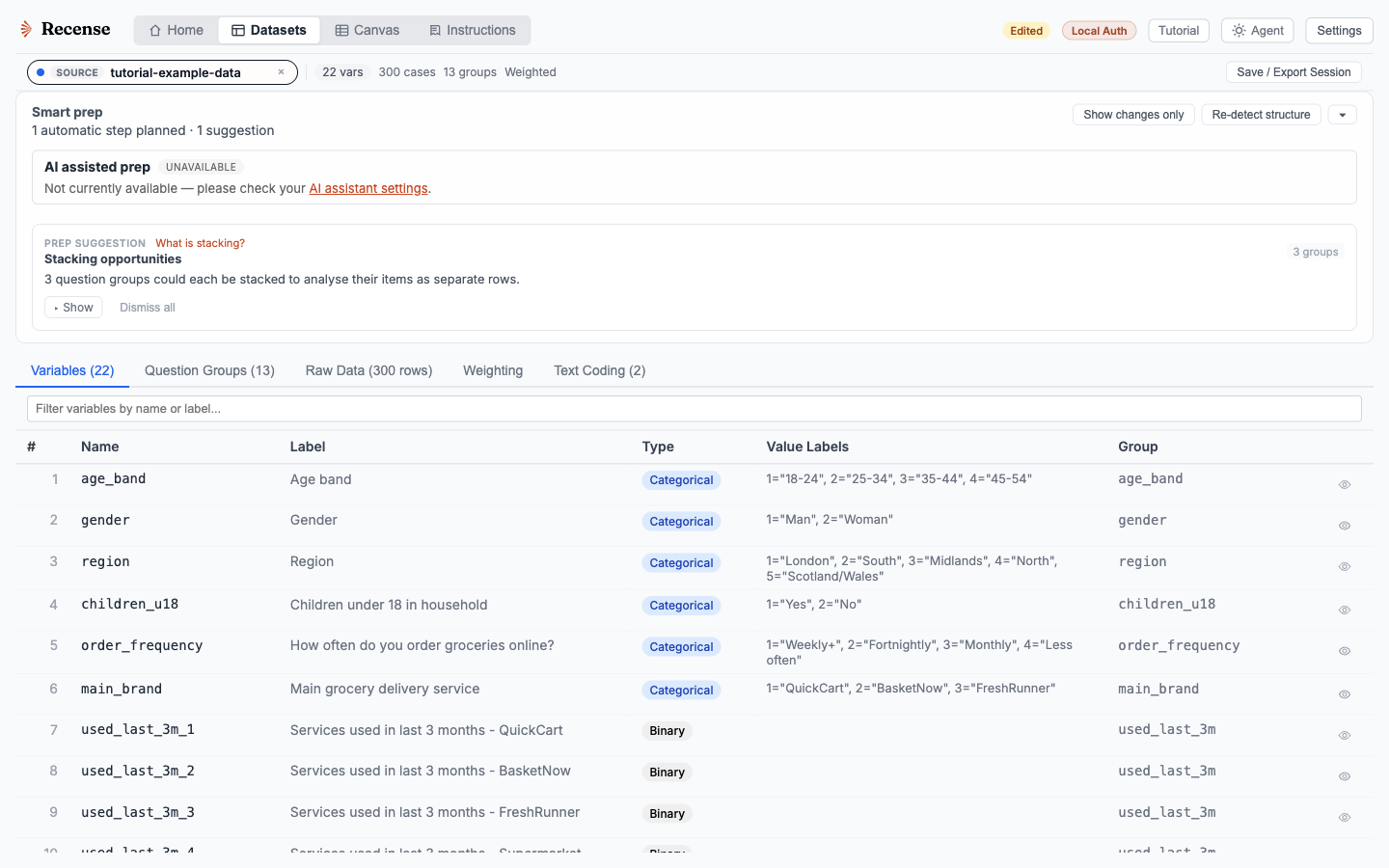Select the 'Main grocery delivery service' label
Image resolution: width=1389 pixels, height=868 pixels.
point(385,689)
